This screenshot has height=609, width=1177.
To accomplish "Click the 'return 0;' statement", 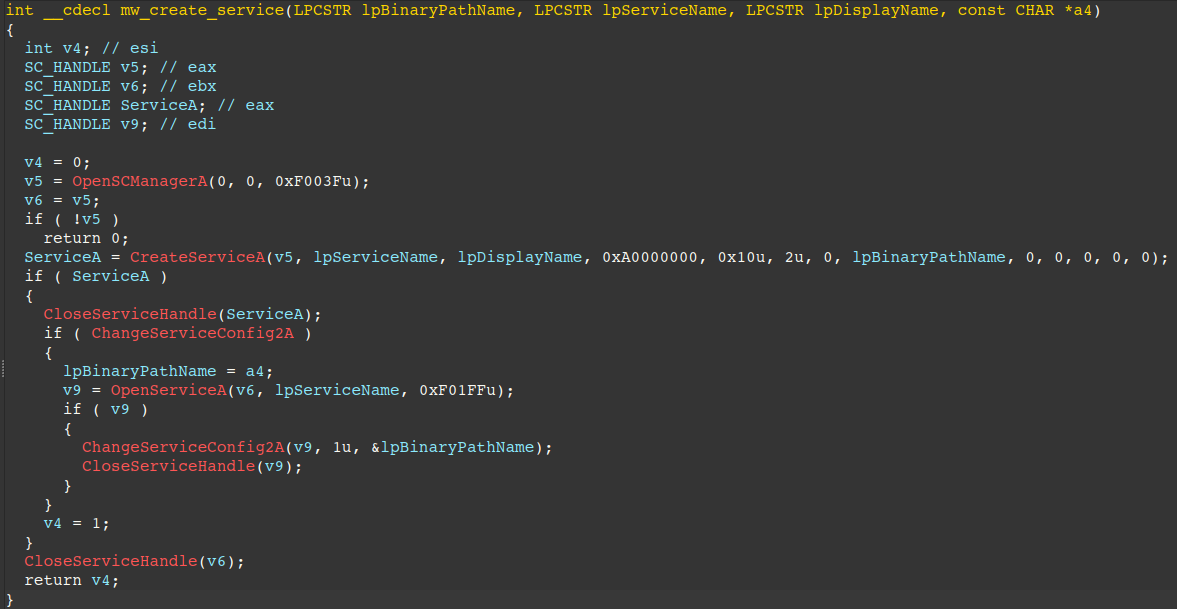I will tap(86, 238).
